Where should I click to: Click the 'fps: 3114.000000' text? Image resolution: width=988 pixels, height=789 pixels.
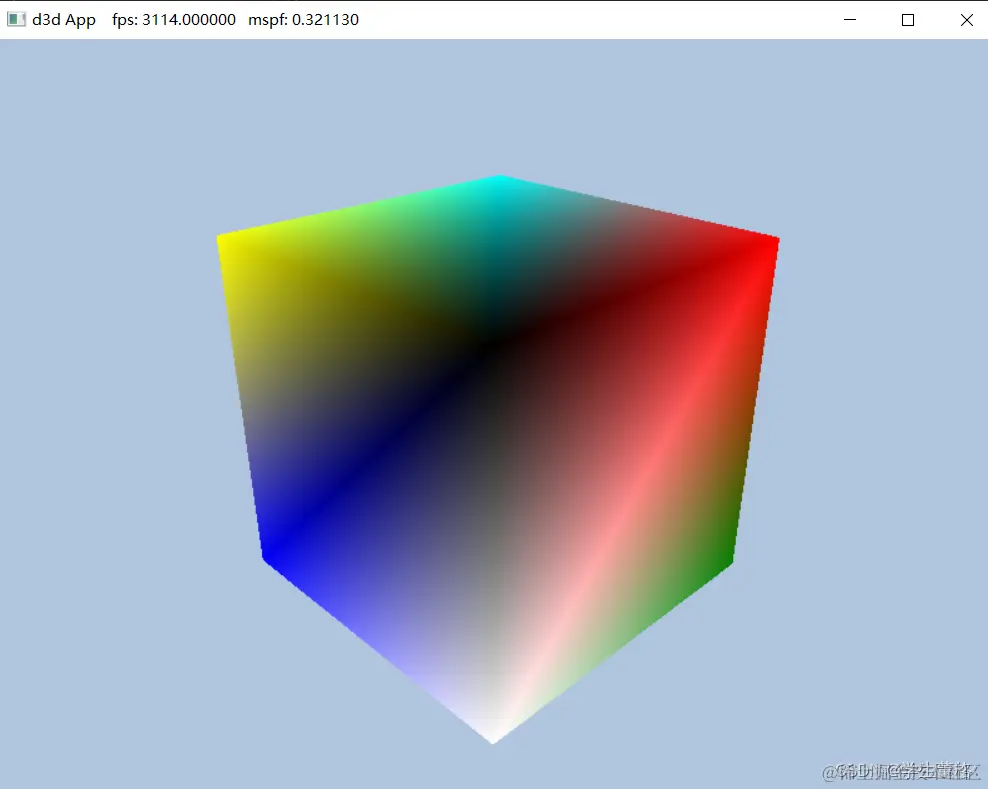(x=174, y=20)
